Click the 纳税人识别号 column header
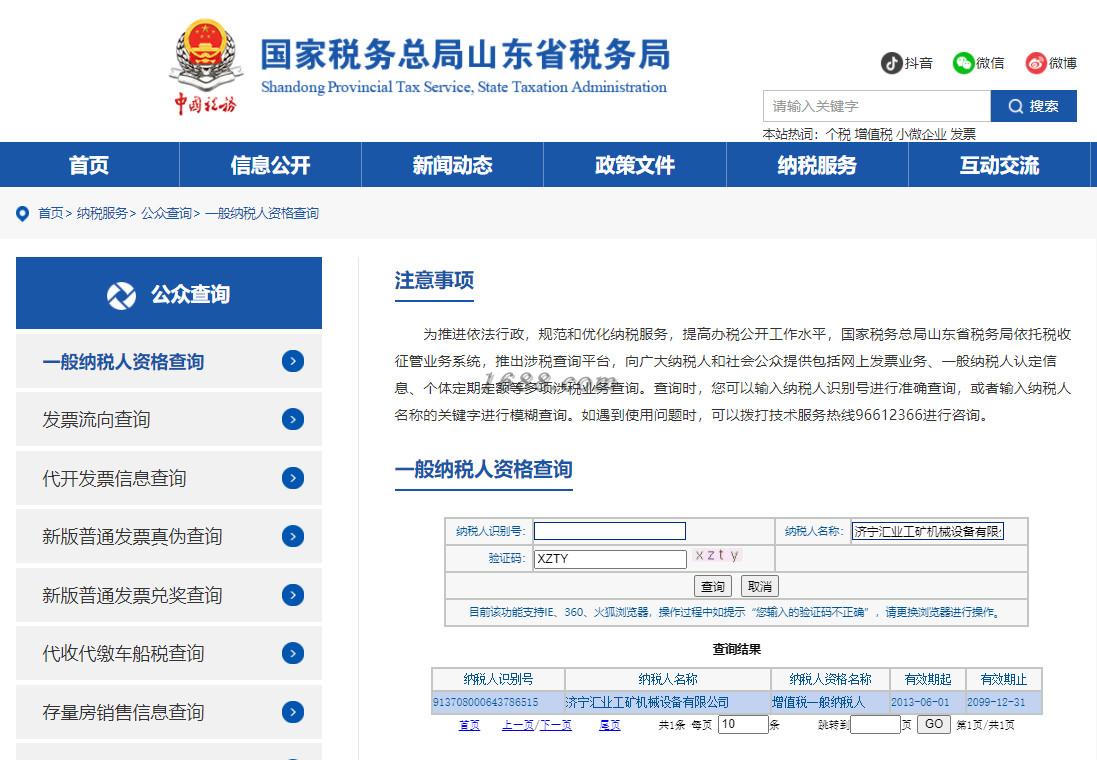 coord(498,680)
